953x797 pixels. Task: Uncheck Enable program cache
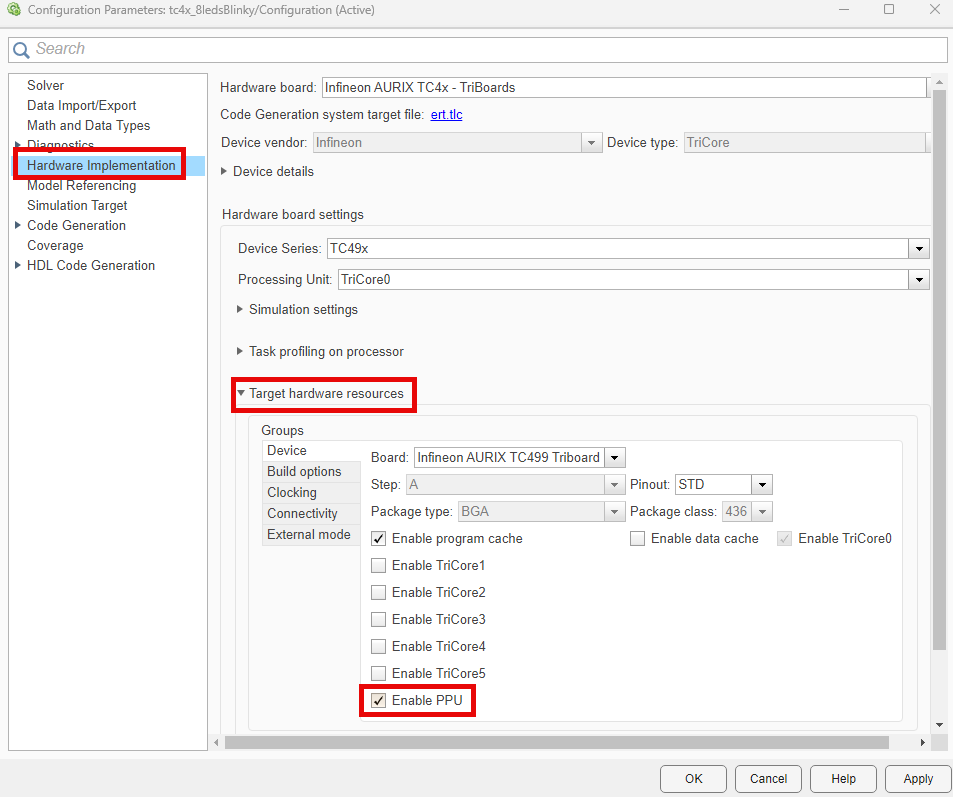coord(378,538)
